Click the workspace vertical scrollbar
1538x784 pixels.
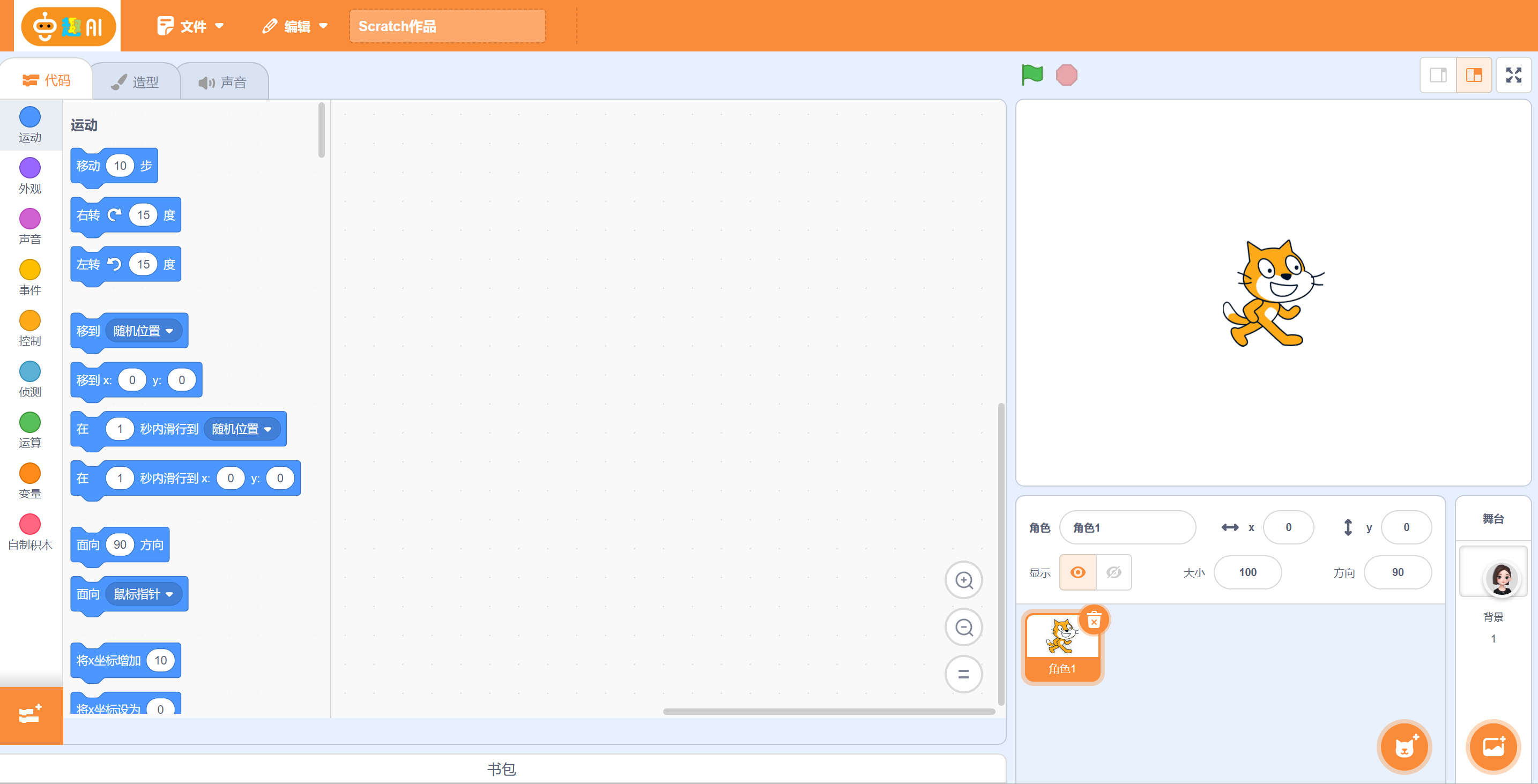coord(1001,554)
